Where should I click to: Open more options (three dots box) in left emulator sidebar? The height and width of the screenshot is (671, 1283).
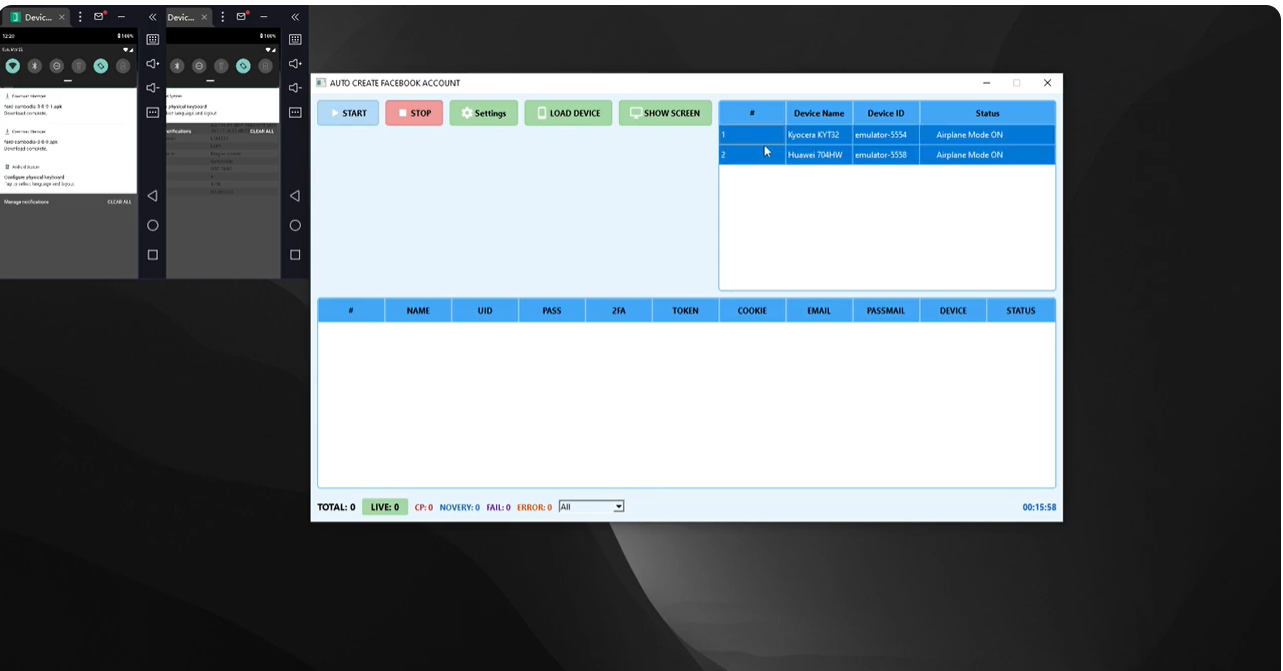153,112
